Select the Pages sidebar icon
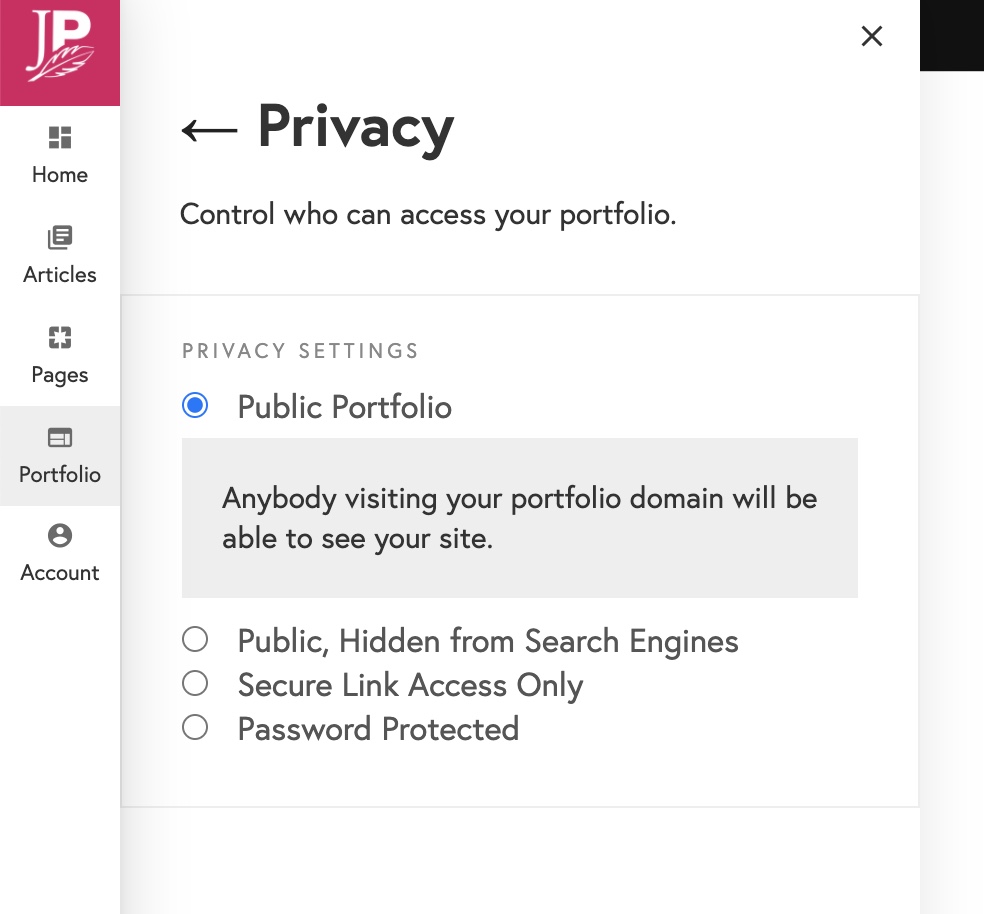 point(60,337)
